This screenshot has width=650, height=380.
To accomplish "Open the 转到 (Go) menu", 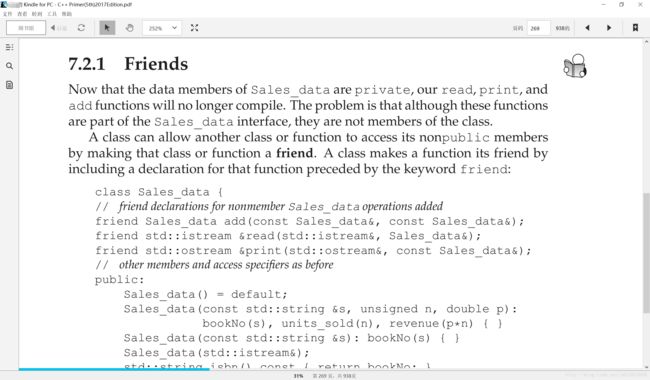I will pyautogui.click(x=37, y=14).
